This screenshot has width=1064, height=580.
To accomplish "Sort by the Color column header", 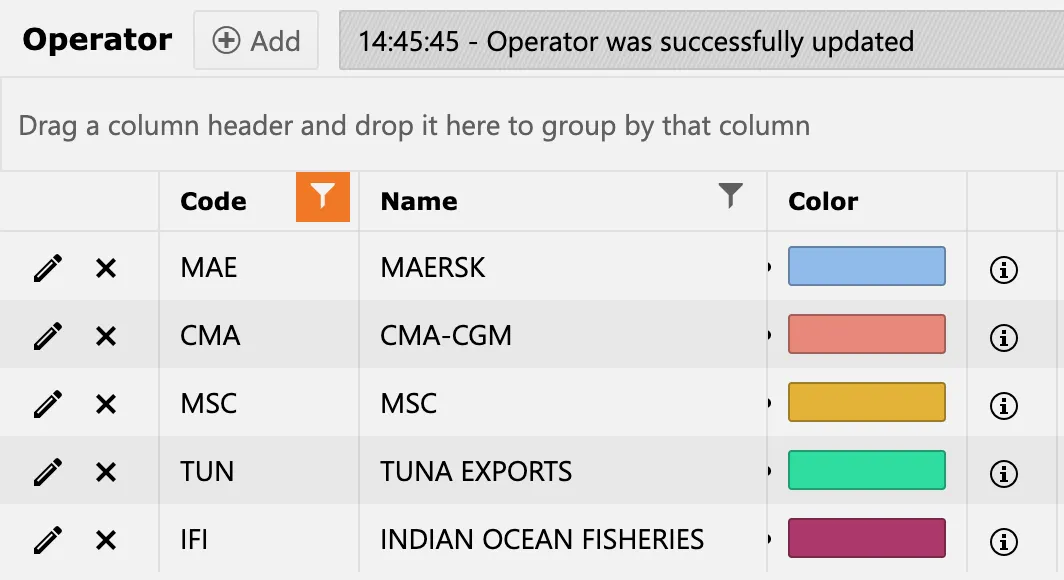I will [x=823, y=201].
